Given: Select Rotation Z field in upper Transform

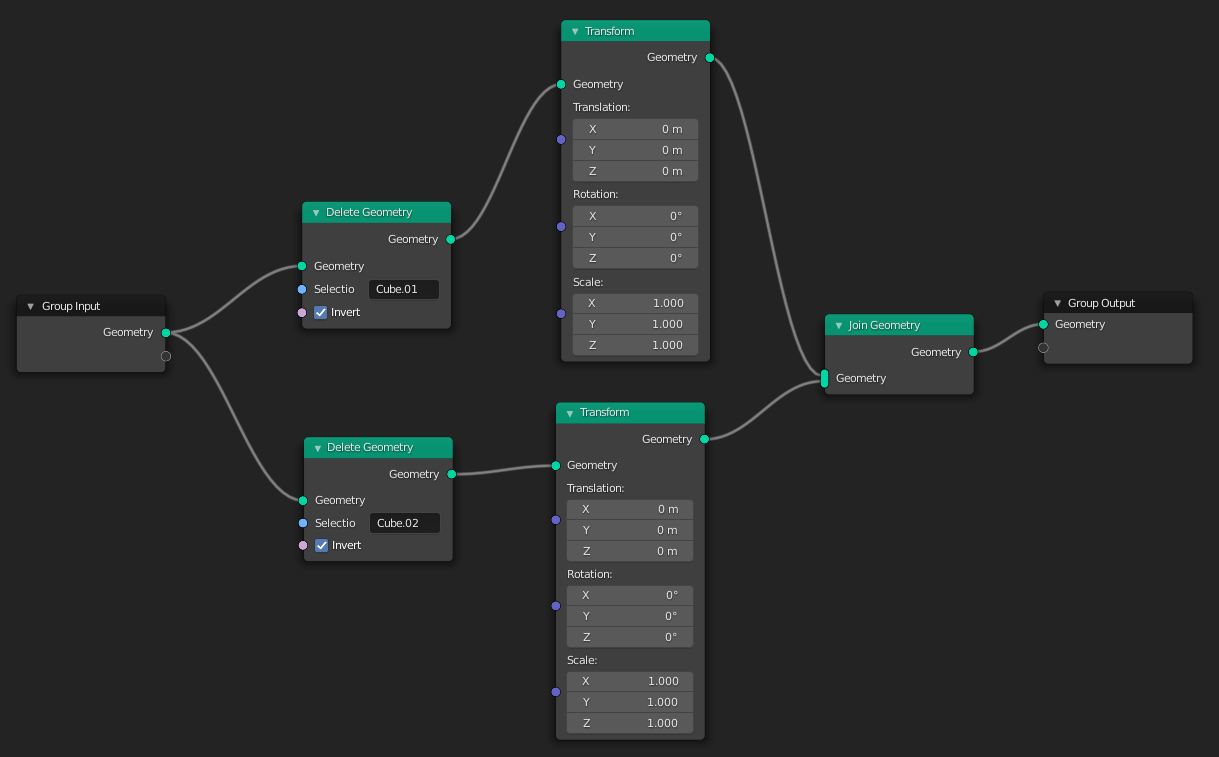Looking at the screenshot, I should point(635,258).
